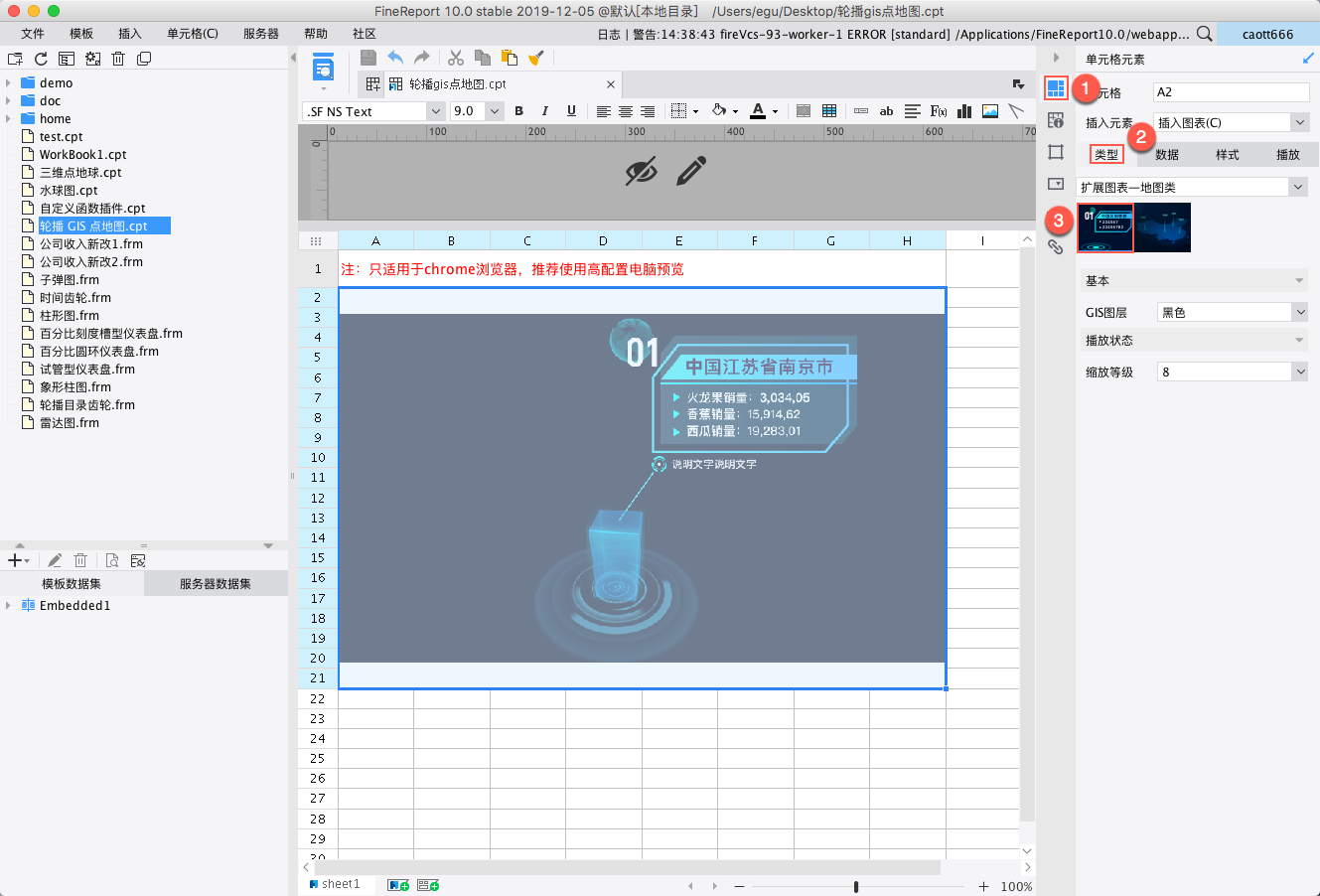Open hyperlink icon in right sidebar

pos(1056,247)
